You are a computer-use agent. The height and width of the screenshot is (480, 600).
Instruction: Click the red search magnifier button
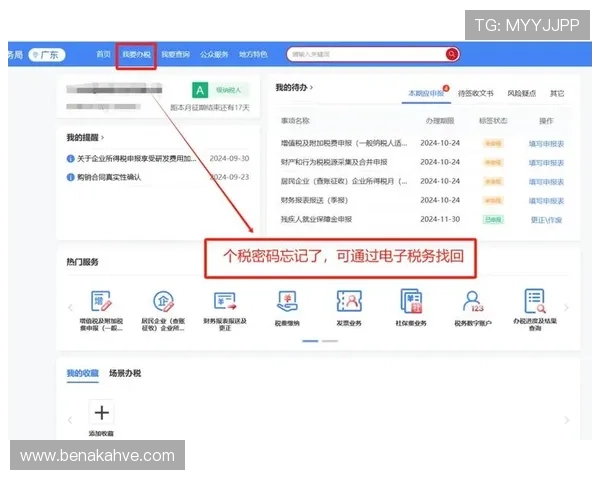(452, 54)
